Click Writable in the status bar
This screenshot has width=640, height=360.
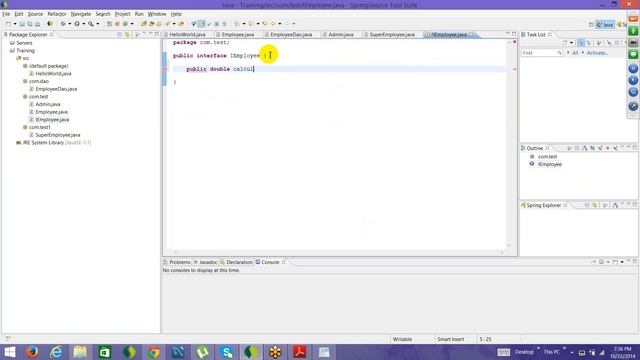click(x=402, y=339)
